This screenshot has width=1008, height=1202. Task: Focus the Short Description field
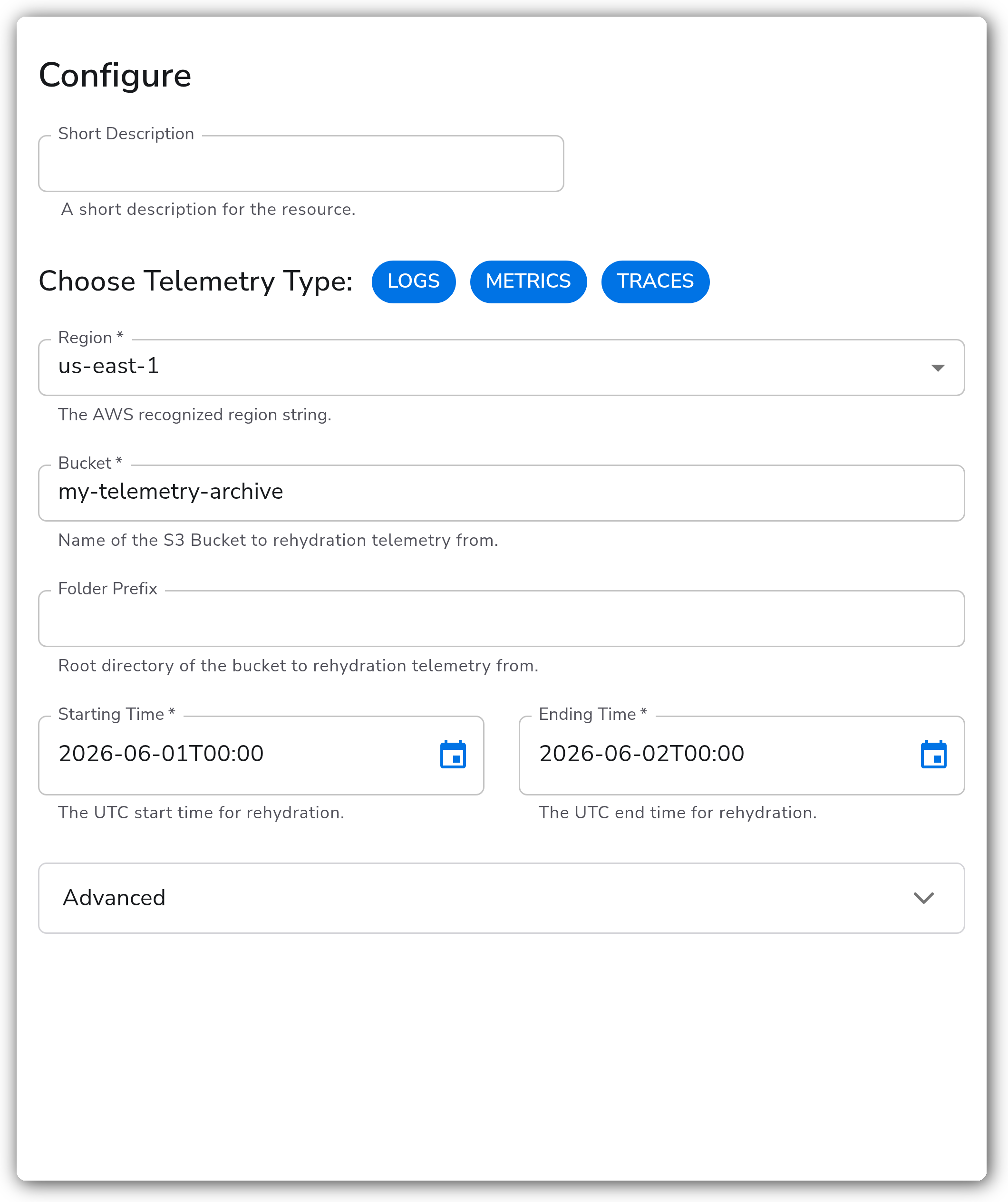point(301,164)
